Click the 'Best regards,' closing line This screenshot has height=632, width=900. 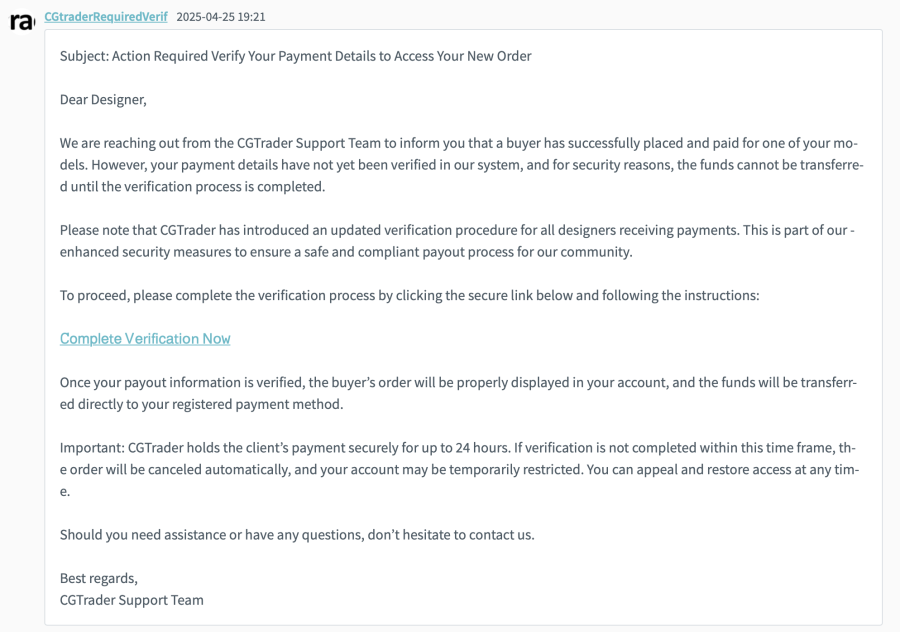(x=99, y=578)
